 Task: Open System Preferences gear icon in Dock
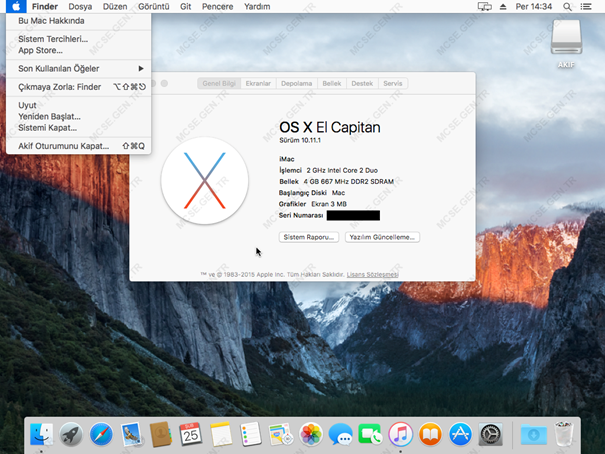(490, 434)
